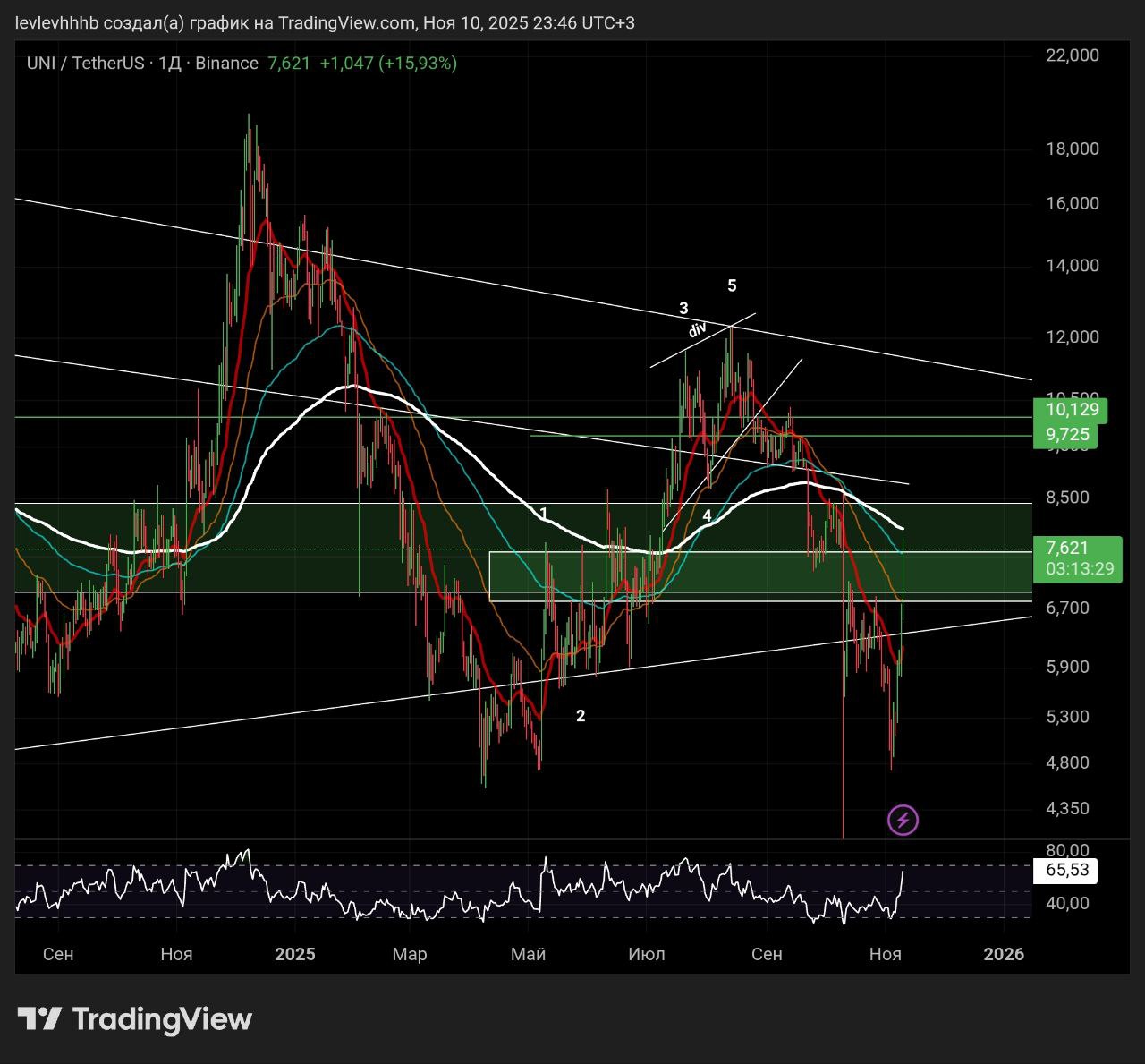1145x1064 pixels.
Task: Click the purple lightning bolt event icon
Action: [903, 820]
